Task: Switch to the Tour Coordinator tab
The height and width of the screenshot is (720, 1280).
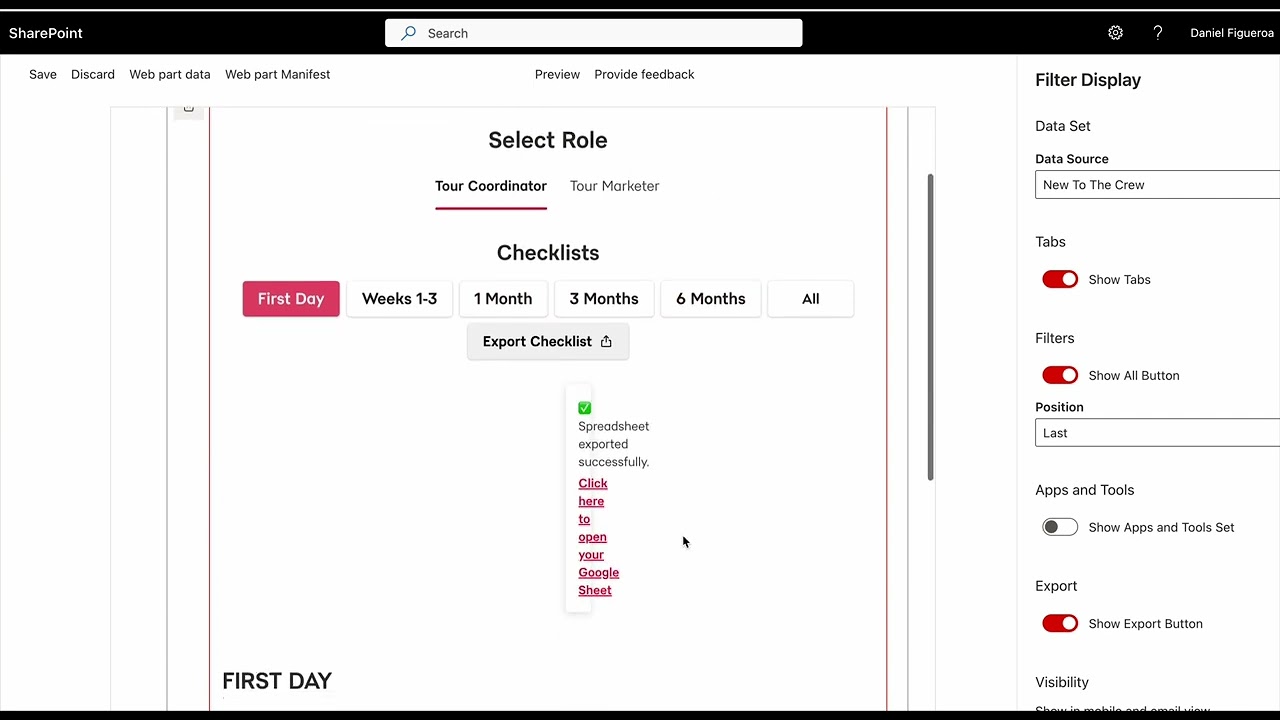Action: tap(491, 186)
